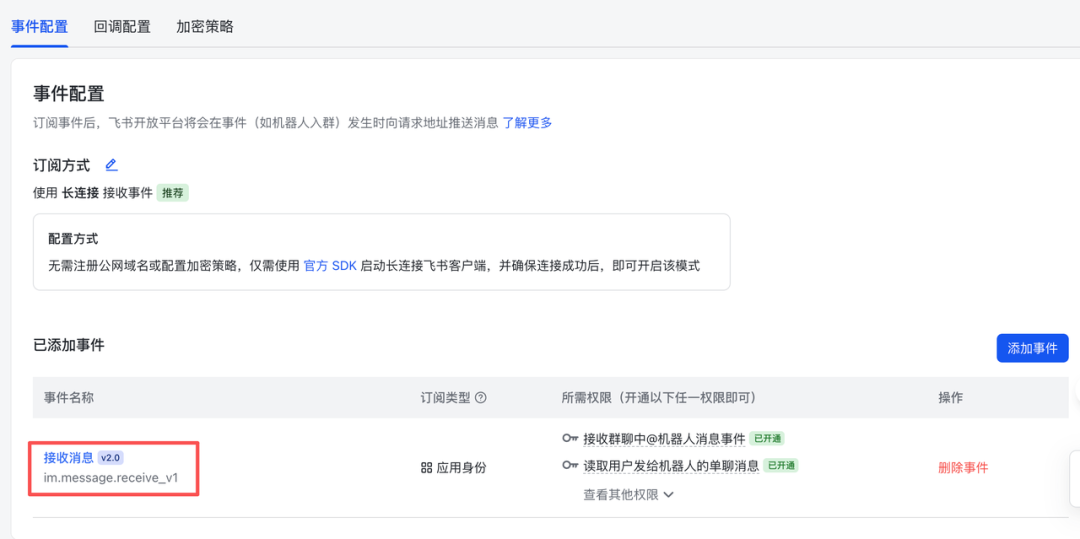Click 接收群聊中@机器人消息事件 permission text

click(x=664, y=438)
